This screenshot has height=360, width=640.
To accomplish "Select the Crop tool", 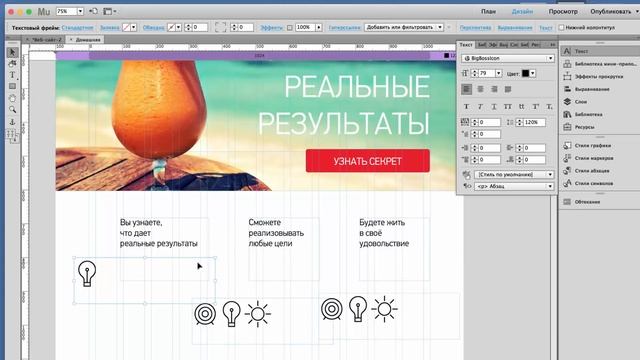I will click(12, 64).
